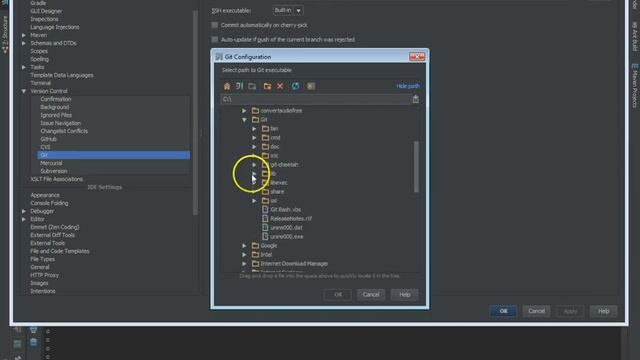Click the settings tree scrollbar

tap(196, 112)
